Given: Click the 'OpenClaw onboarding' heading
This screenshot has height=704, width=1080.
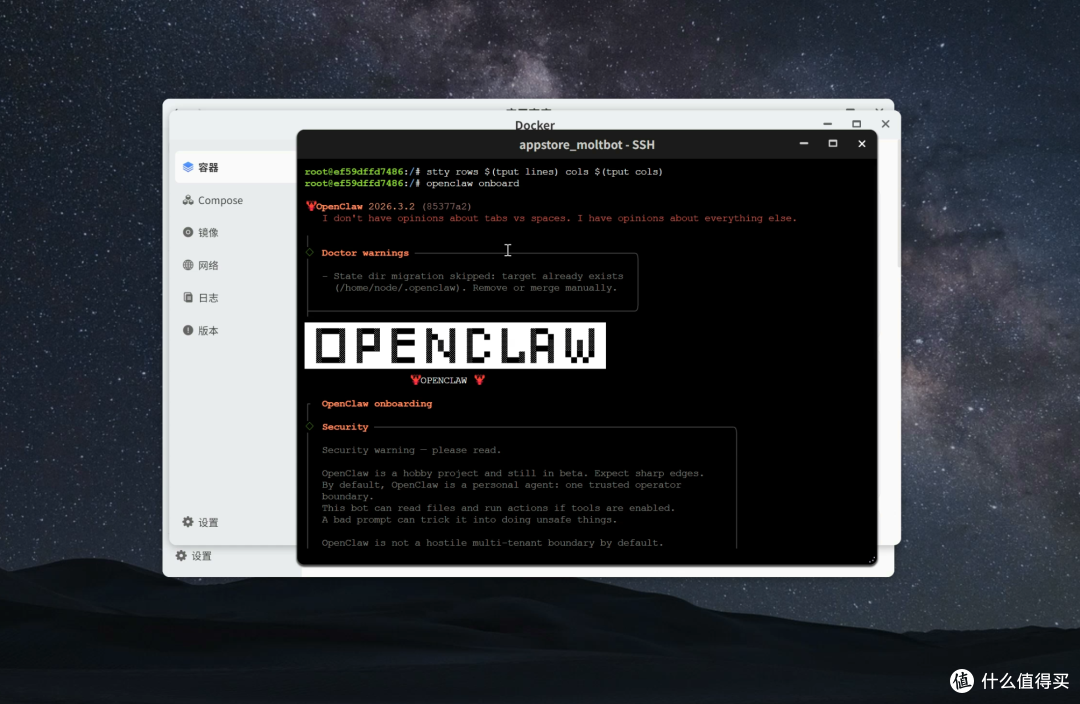Looking at the screenshot, I should 377,404.
